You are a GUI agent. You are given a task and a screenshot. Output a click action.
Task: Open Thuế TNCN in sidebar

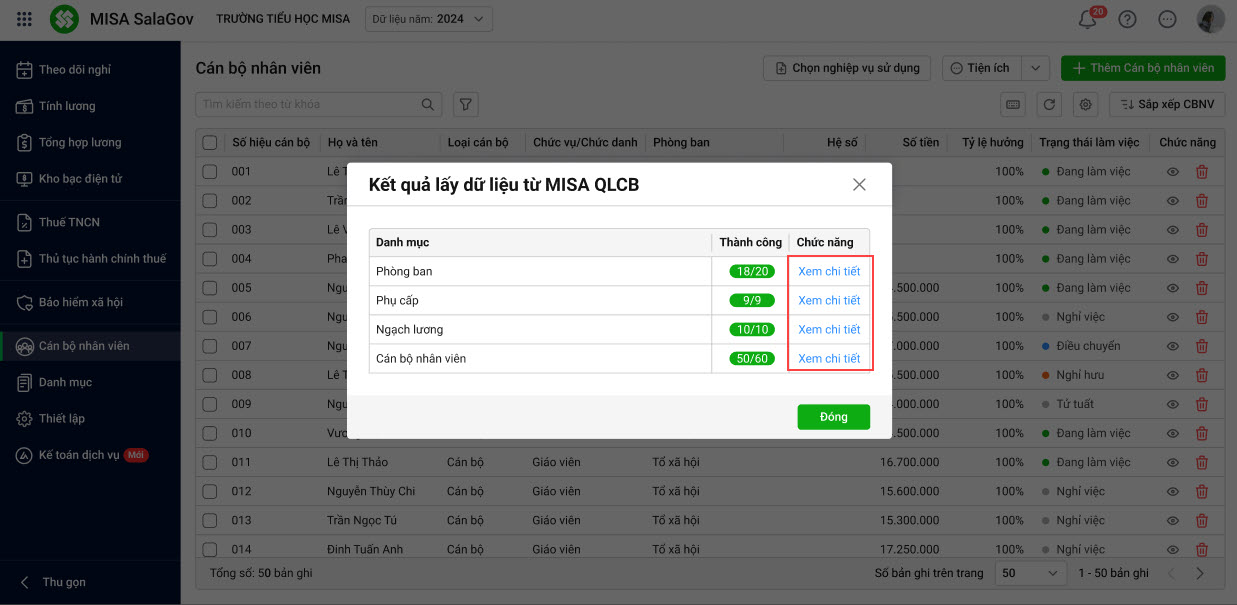point(90,222)
